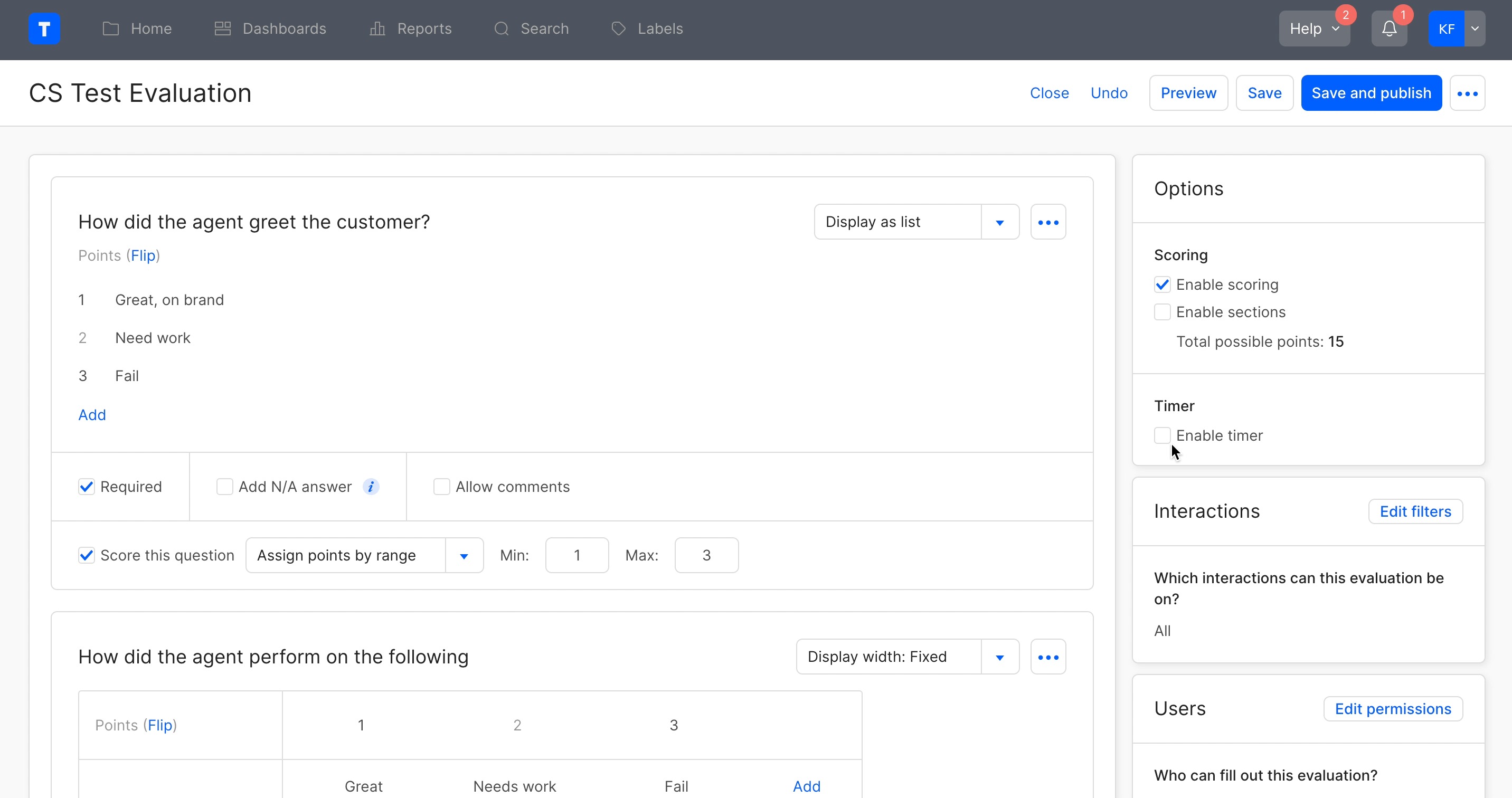Open performance question three-dots menu
This screenshot has width=1512, height=798.
point(1048,657)
